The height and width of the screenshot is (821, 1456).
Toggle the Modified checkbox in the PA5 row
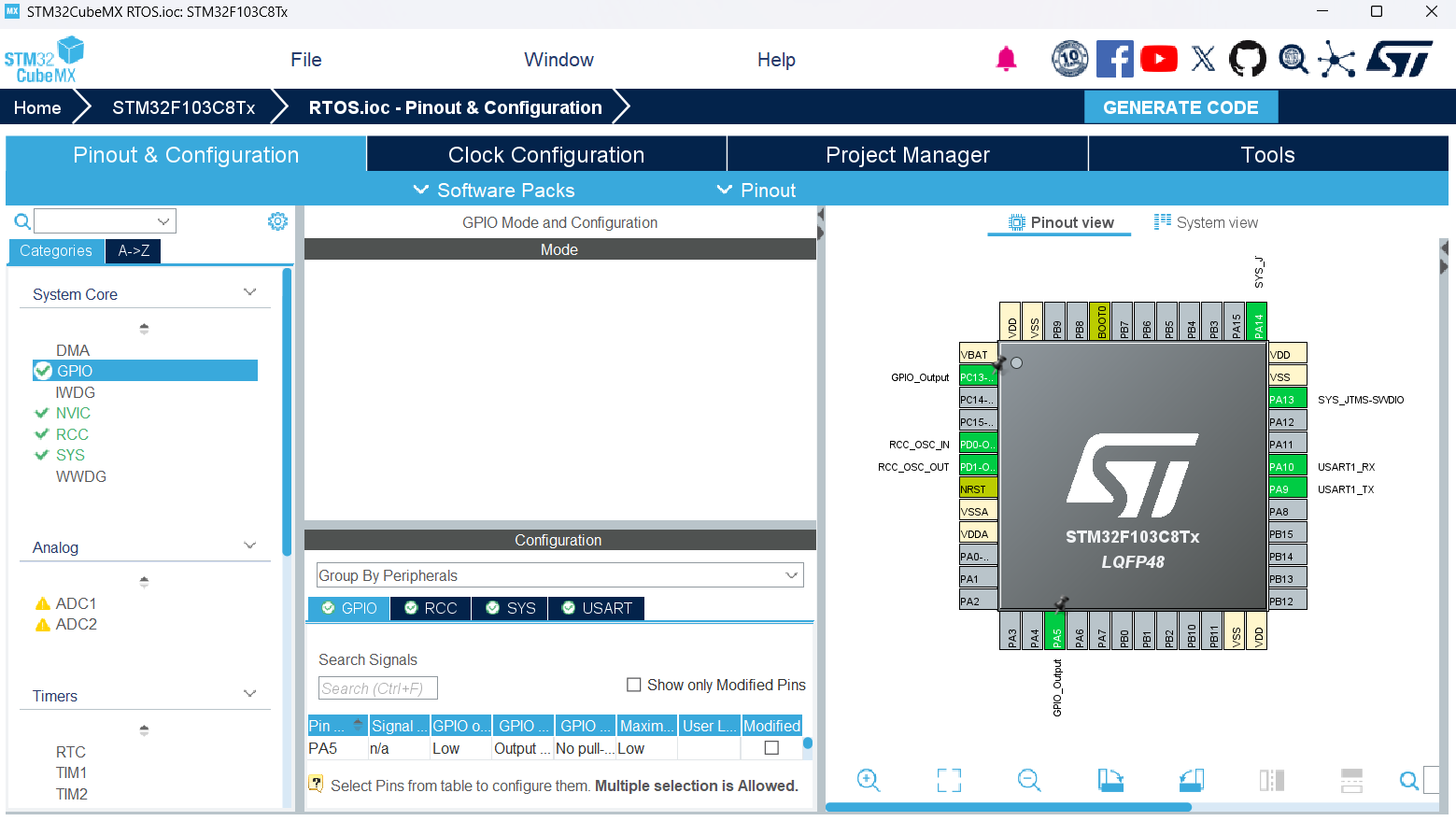(771, 748)
